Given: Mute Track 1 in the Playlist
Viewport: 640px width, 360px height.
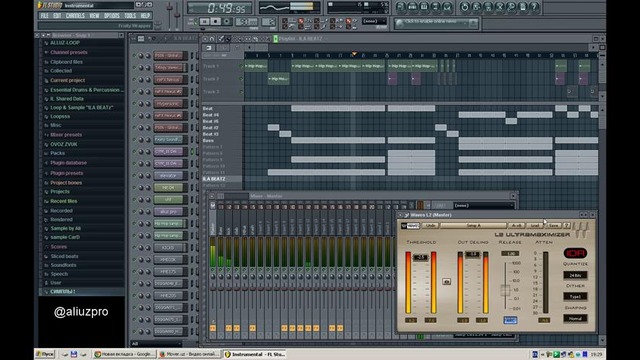Looking at the screenshot, I should (241, 66).
